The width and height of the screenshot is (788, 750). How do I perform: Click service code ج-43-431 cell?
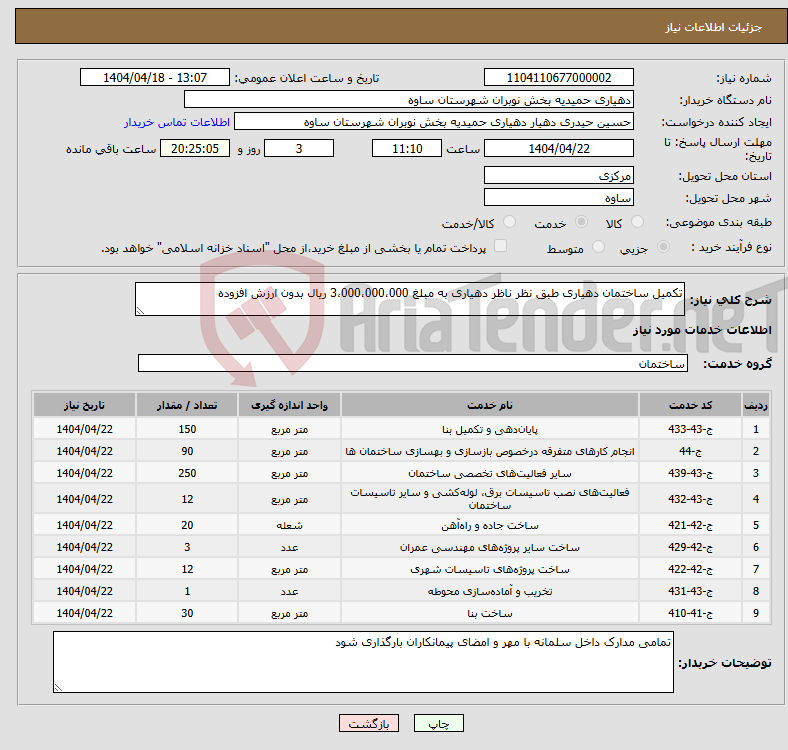(x=691, y=592)
